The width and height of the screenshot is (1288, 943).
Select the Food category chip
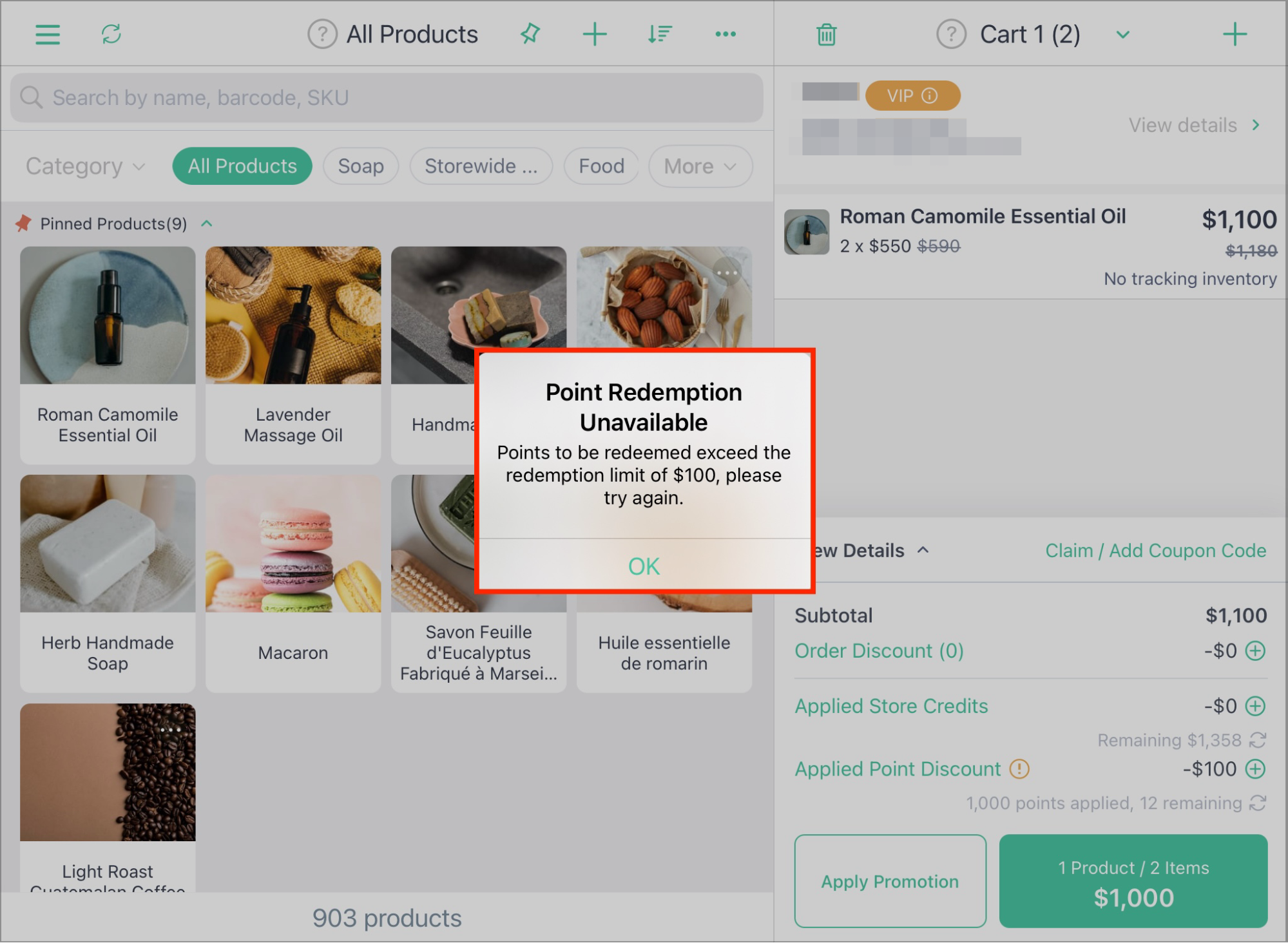(x=601, y=166)
